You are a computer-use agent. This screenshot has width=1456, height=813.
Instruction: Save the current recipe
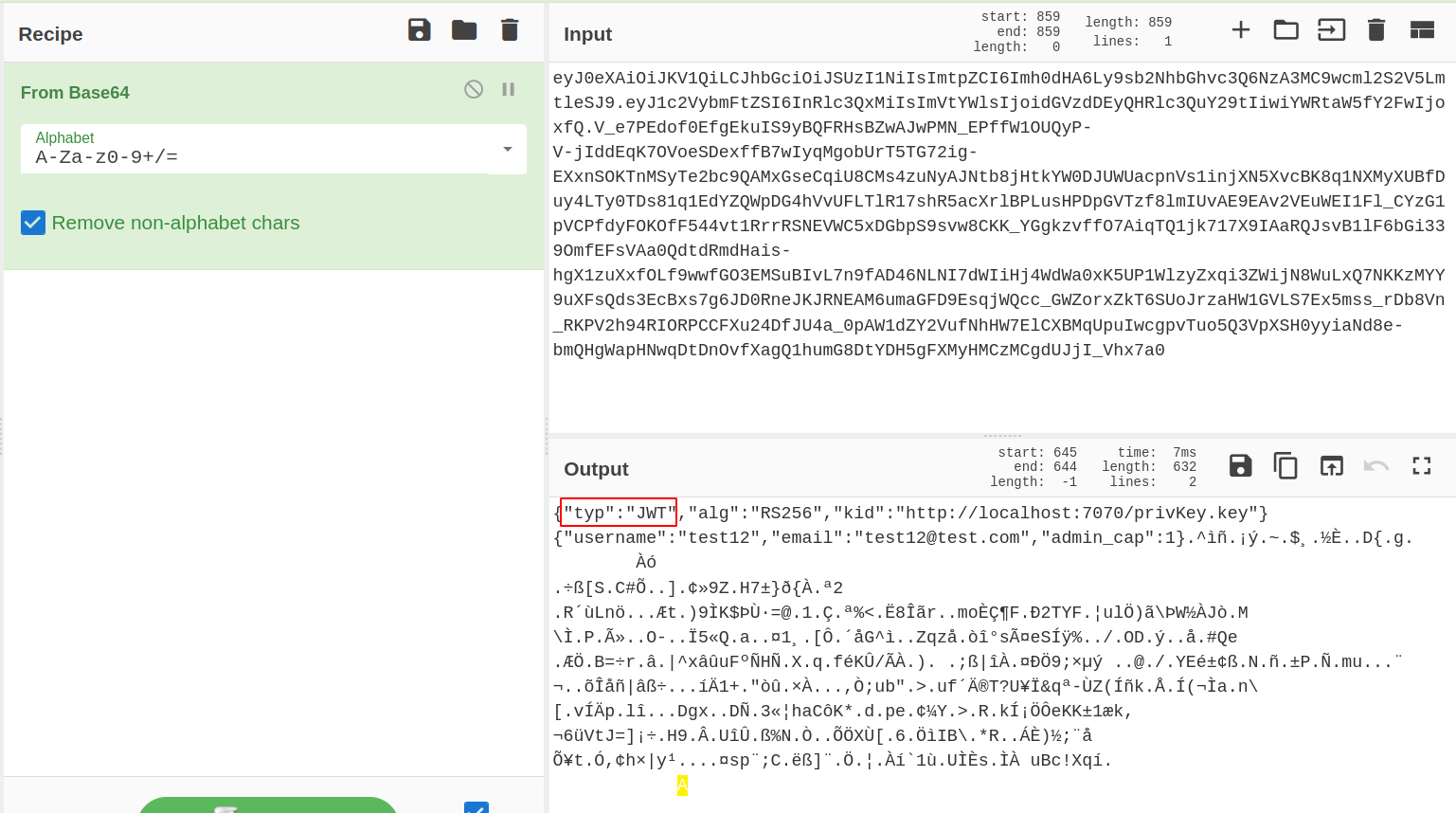coord(419,30)
